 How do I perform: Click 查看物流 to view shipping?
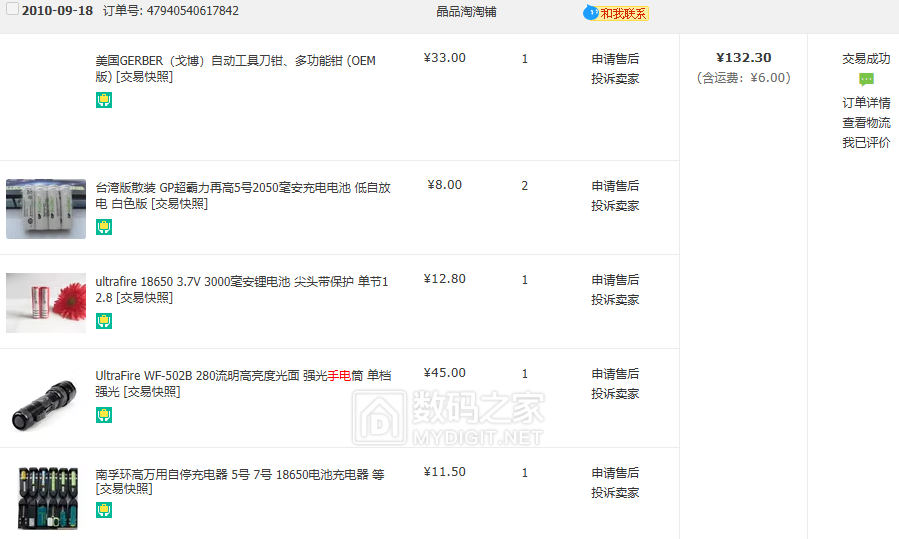coord(866,122)
